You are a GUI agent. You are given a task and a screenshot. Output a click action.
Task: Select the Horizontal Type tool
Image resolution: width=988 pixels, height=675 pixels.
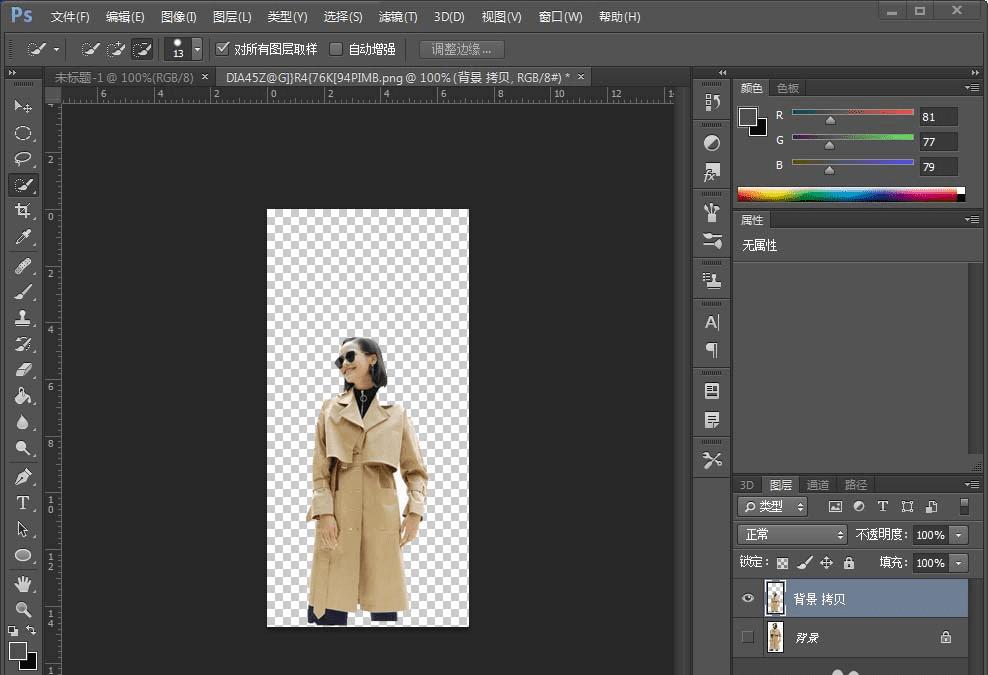pyautogui.click(x=22, y=503)
